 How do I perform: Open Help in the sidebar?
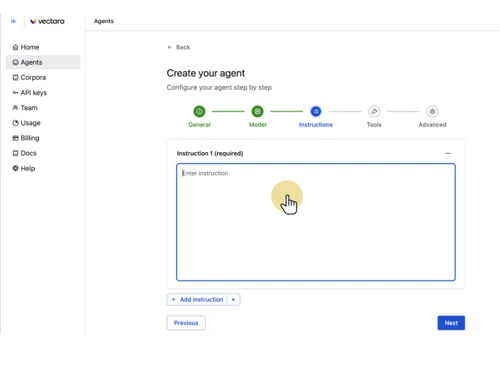tap(43, 168)
